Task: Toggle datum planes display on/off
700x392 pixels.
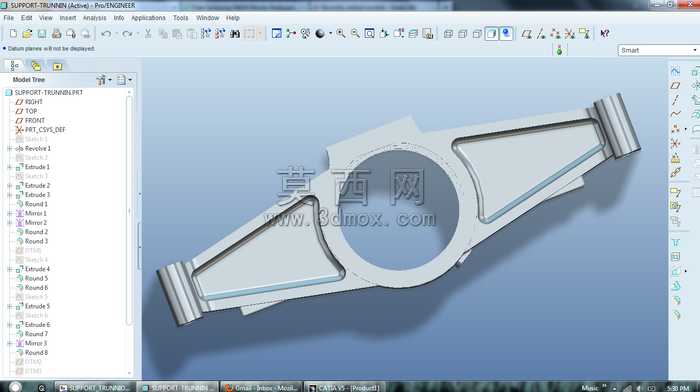Action: click(x=527, y=33)
